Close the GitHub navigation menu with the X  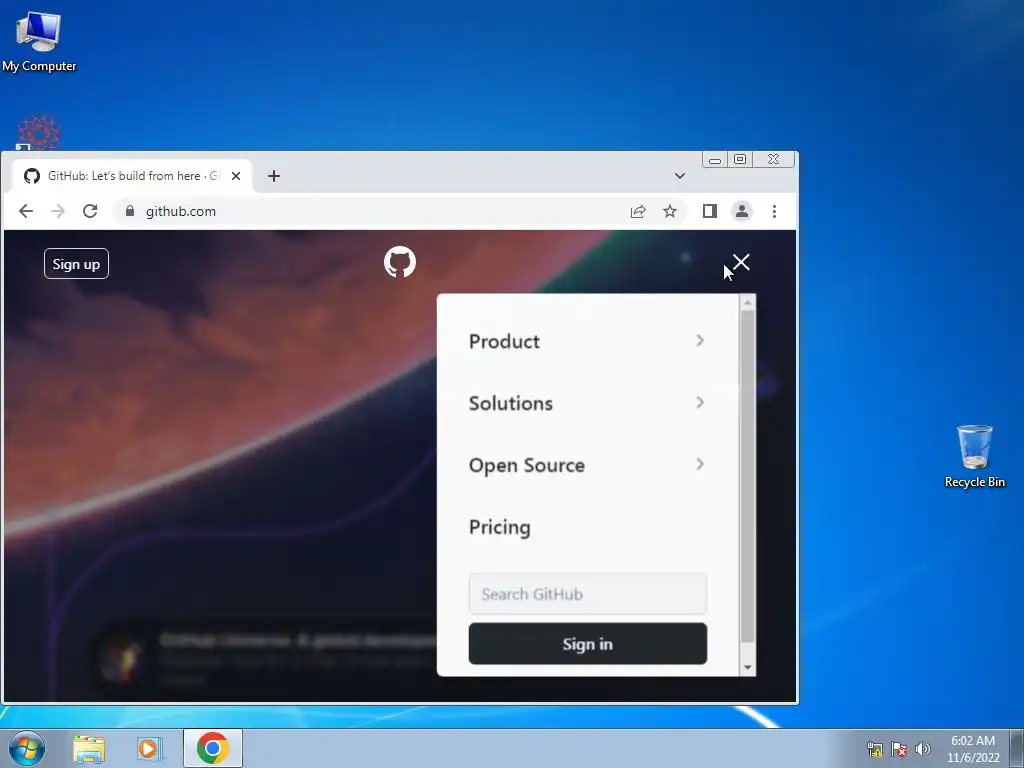pyautogui.click(x=741, y=262)
